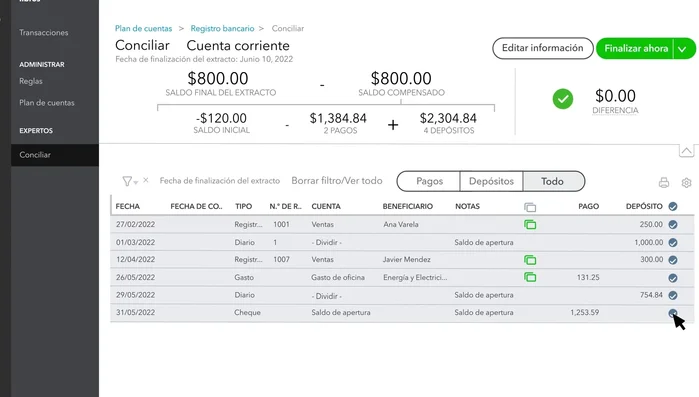Print the reconciliation list
The width and height of the screenshot is (699, 397).
(x=664, y=183)
